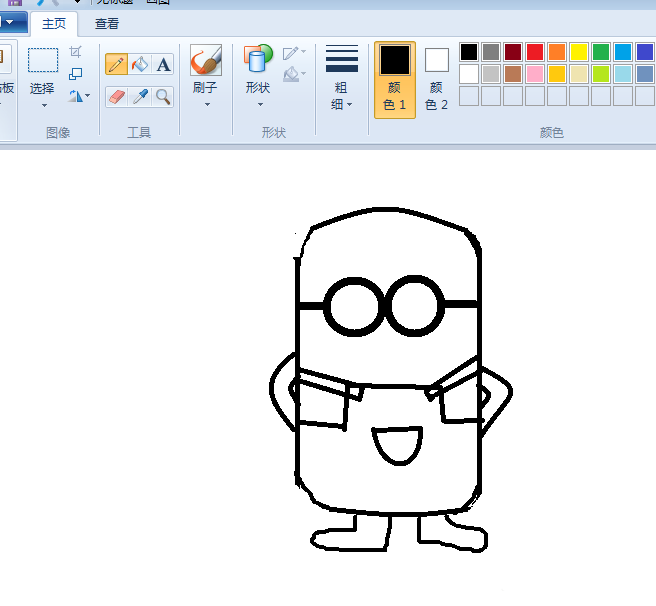Screen dimensions: 656x606
Task: Expand the 粗细 size dropdown arrow
Action: coord(349,105)
